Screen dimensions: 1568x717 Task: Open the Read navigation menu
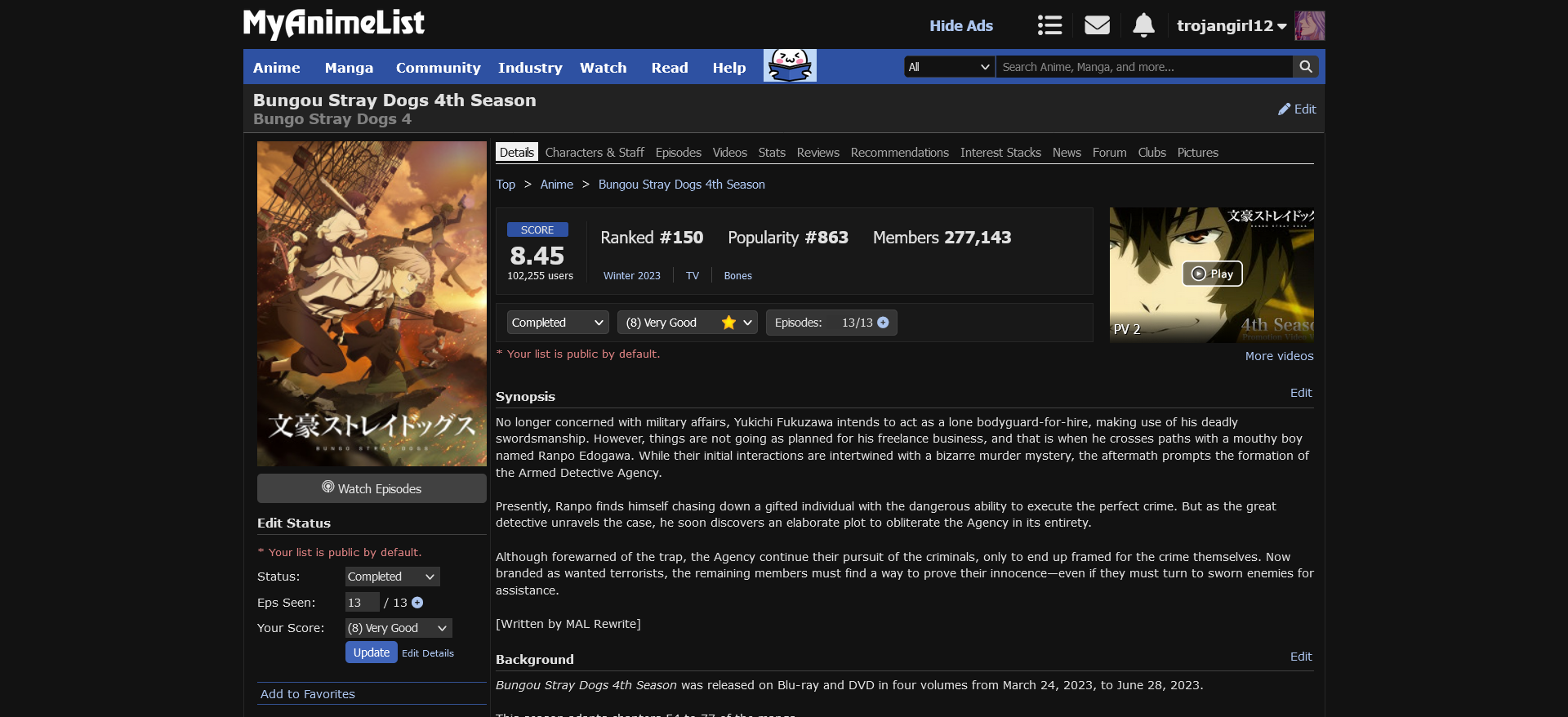pos(670,68)
